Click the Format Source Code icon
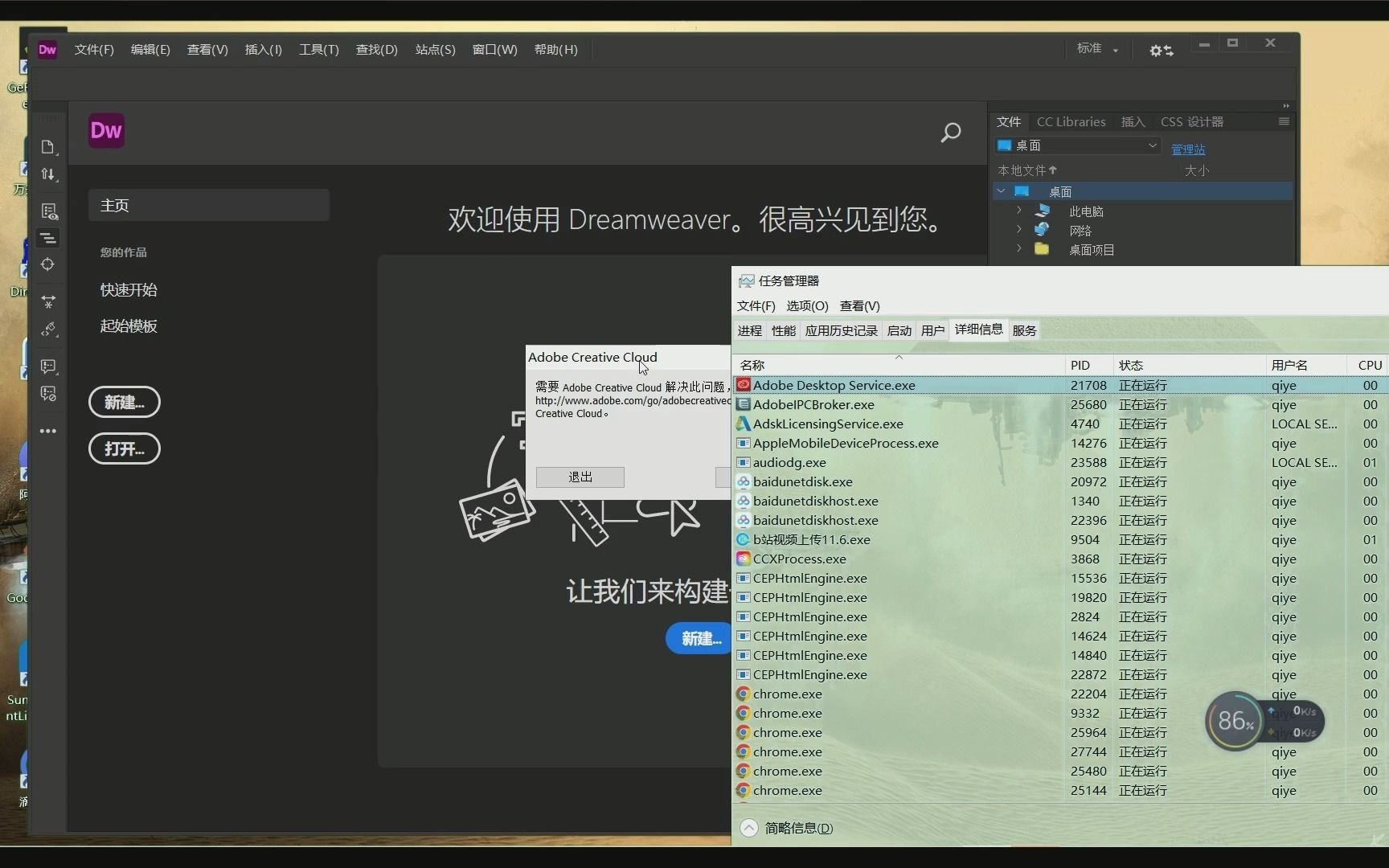 tap(48, 329)
